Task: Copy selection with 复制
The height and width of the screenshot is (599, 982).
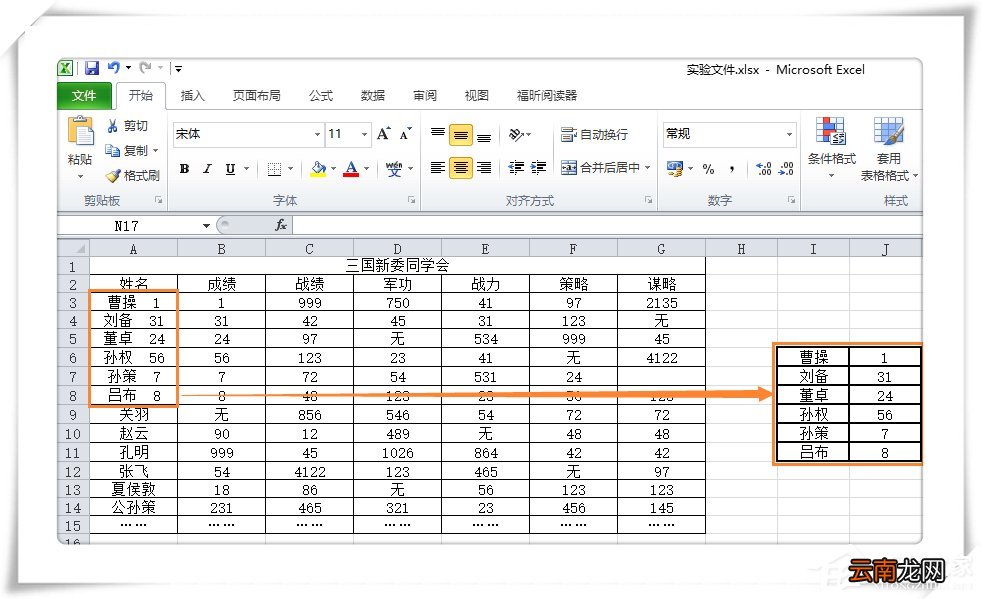Action: point(127,150)
